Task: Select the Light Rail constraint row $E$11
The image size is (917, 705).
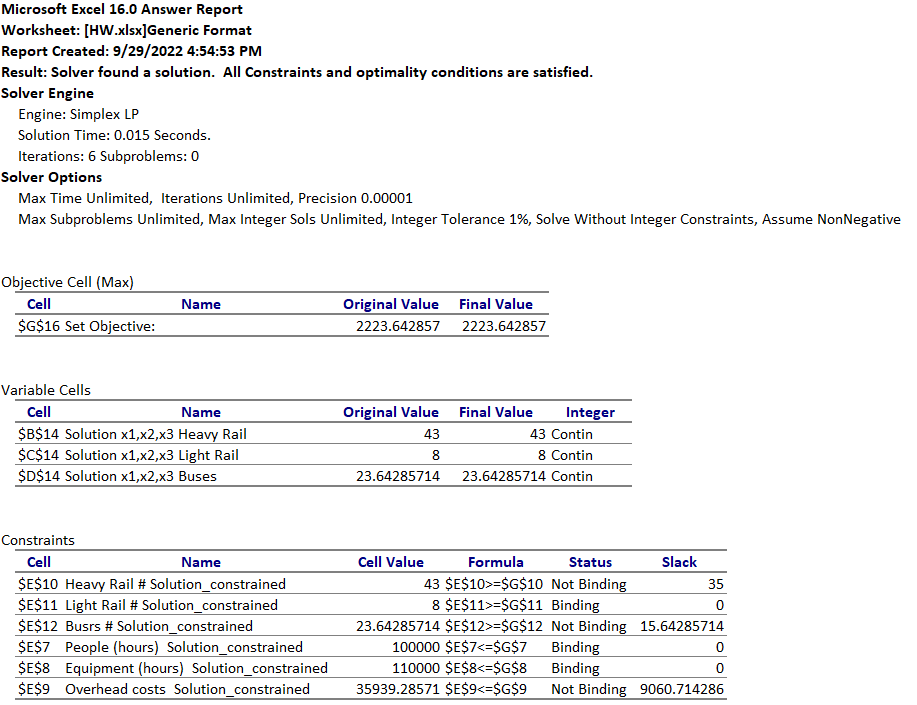Action: pos(37,605)
